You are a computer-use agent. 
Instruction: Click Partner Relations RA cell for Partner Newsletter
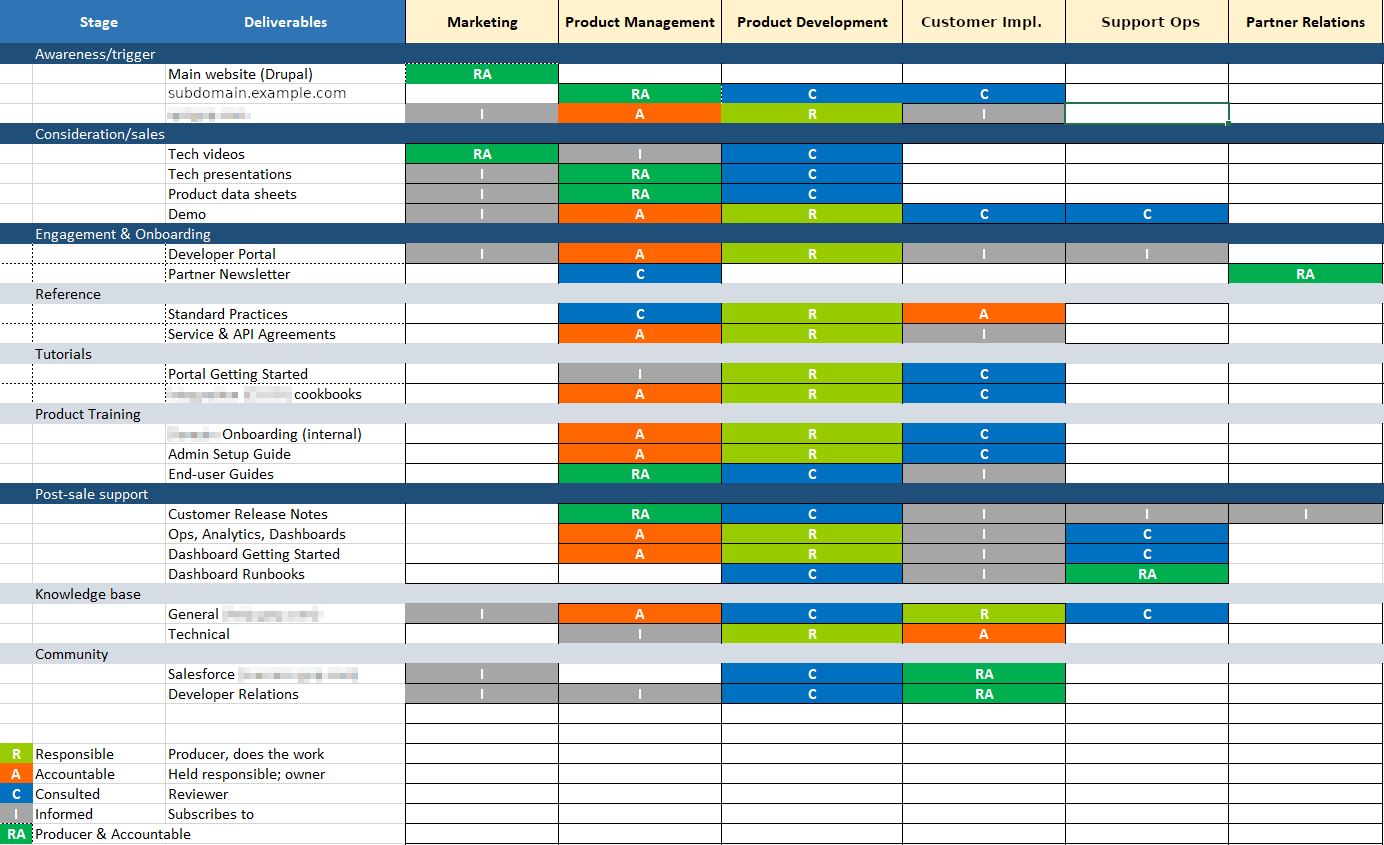pos(1306,274)
